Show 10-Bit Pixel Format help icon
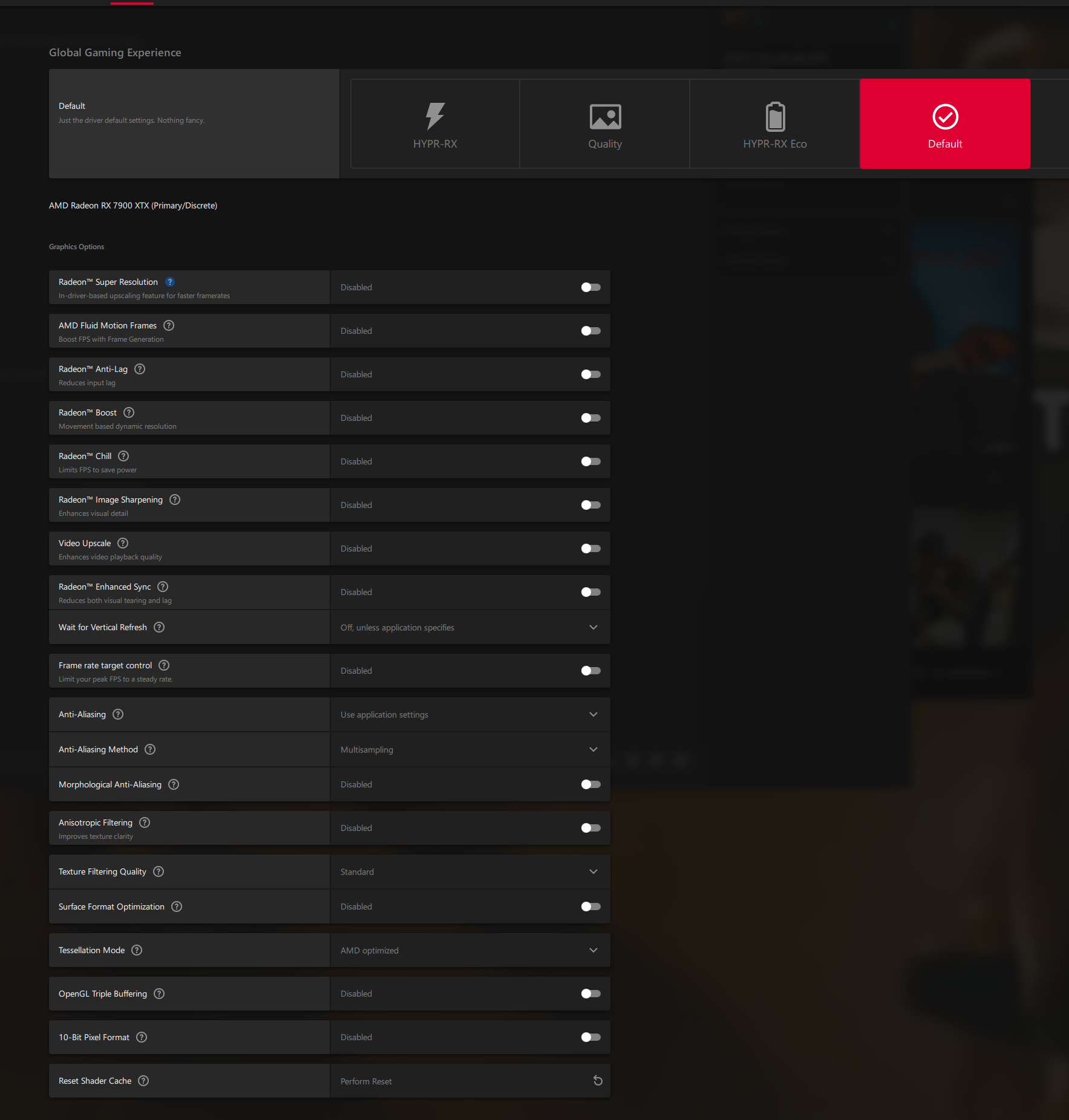The image size is (1069, 1120). [142, 1037]
